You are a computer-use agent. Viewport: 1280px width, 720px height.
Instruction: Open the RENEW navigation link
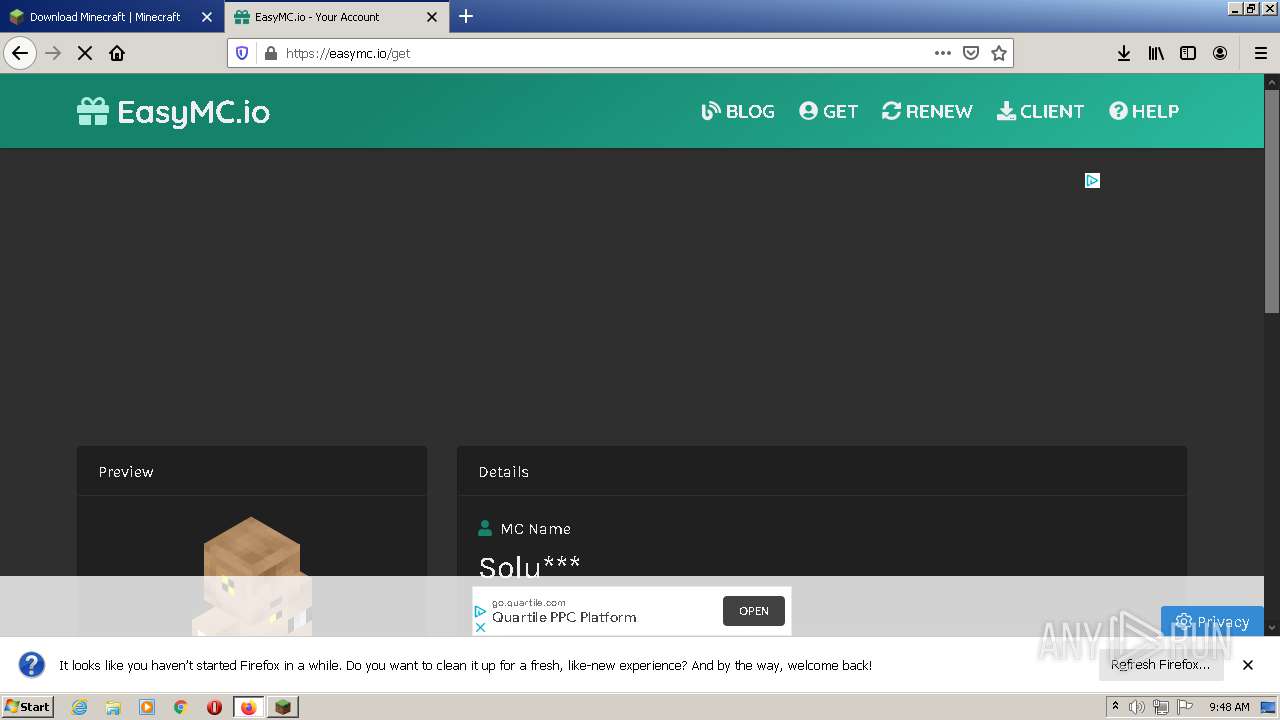coord(927,111)
